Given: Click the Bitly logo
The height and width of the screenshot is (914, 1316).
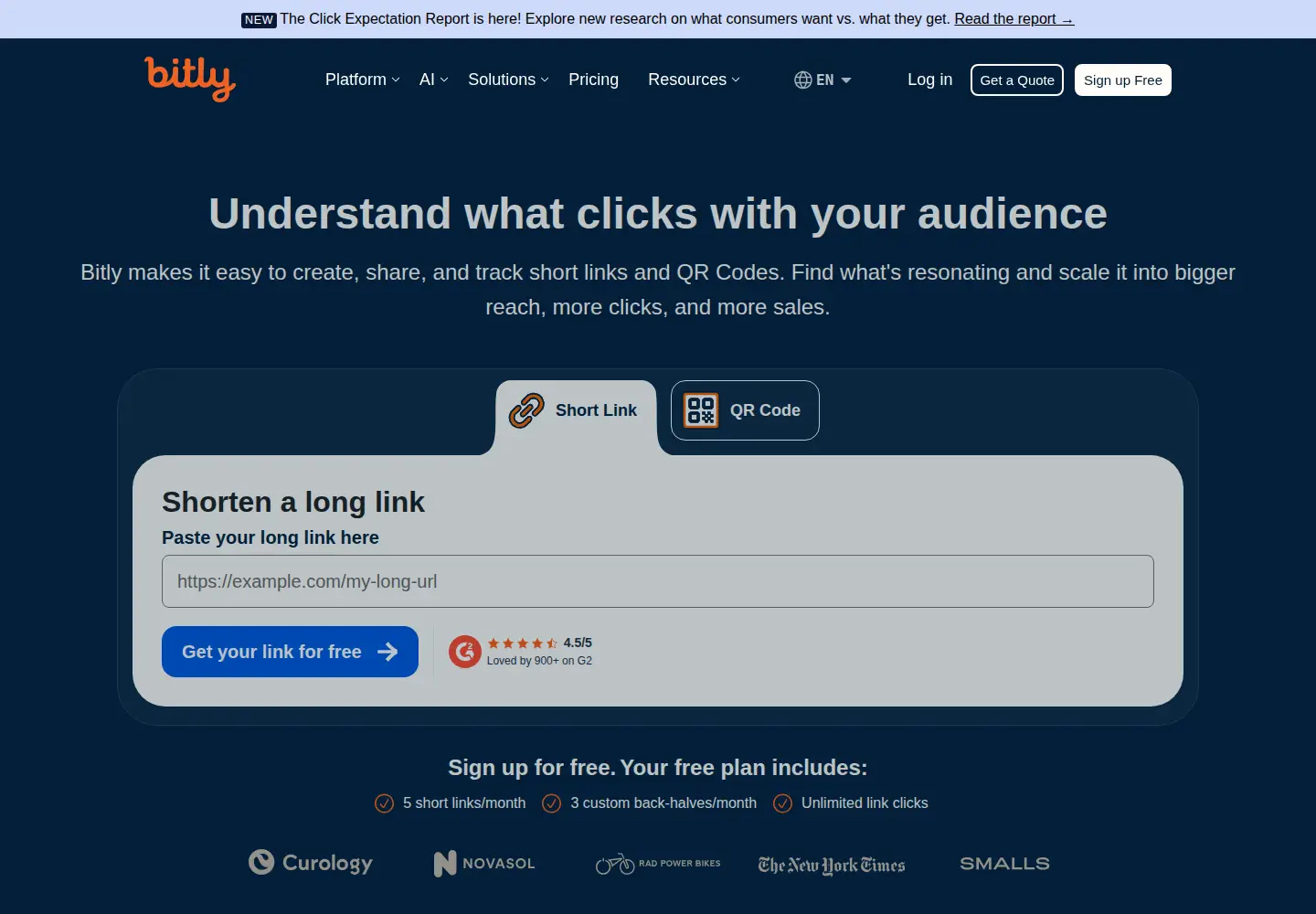Looking at the screenshot, I should tap(190, 79).
